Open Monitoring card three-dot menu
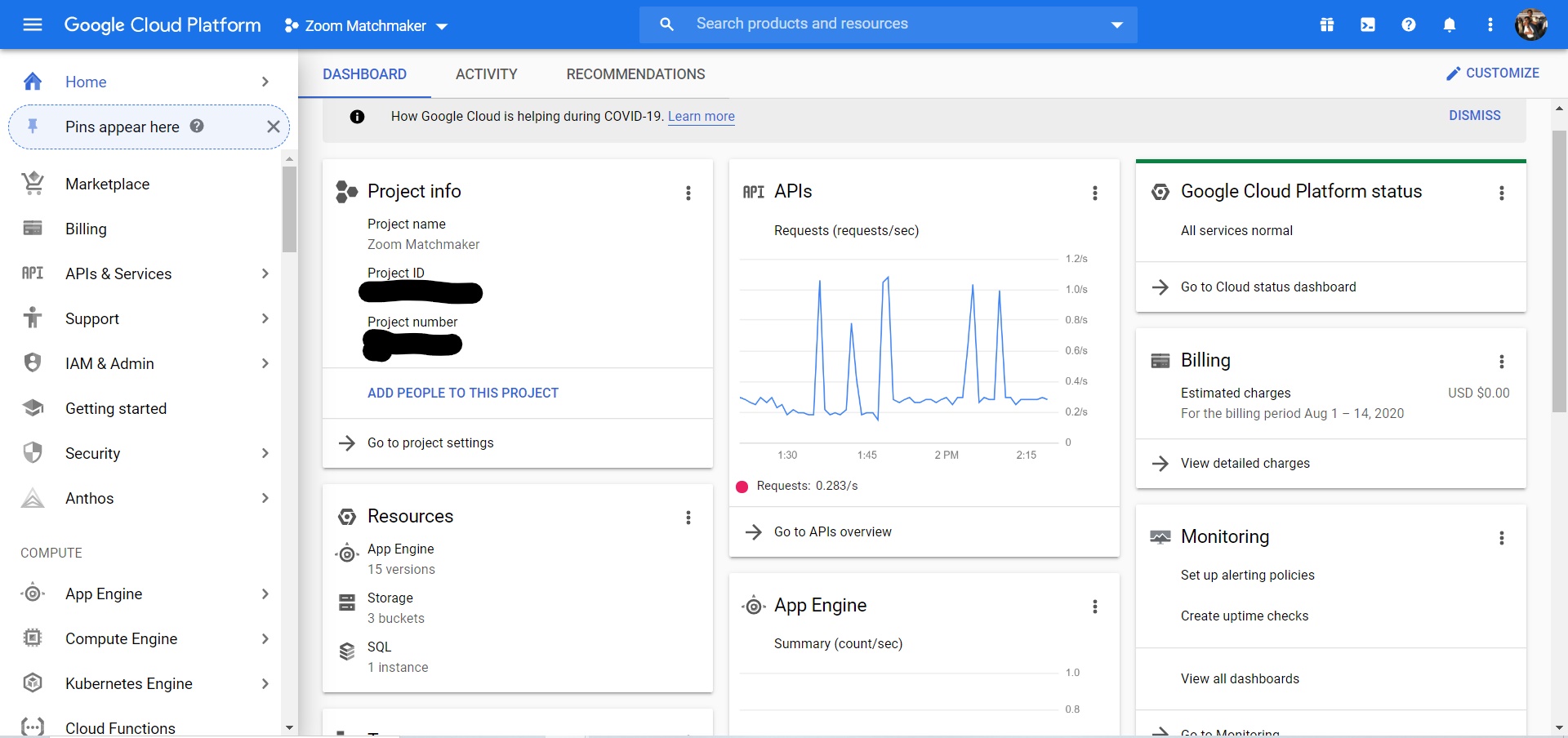The width and height of the screenshot is (1568, 738). coord(1501,538)
